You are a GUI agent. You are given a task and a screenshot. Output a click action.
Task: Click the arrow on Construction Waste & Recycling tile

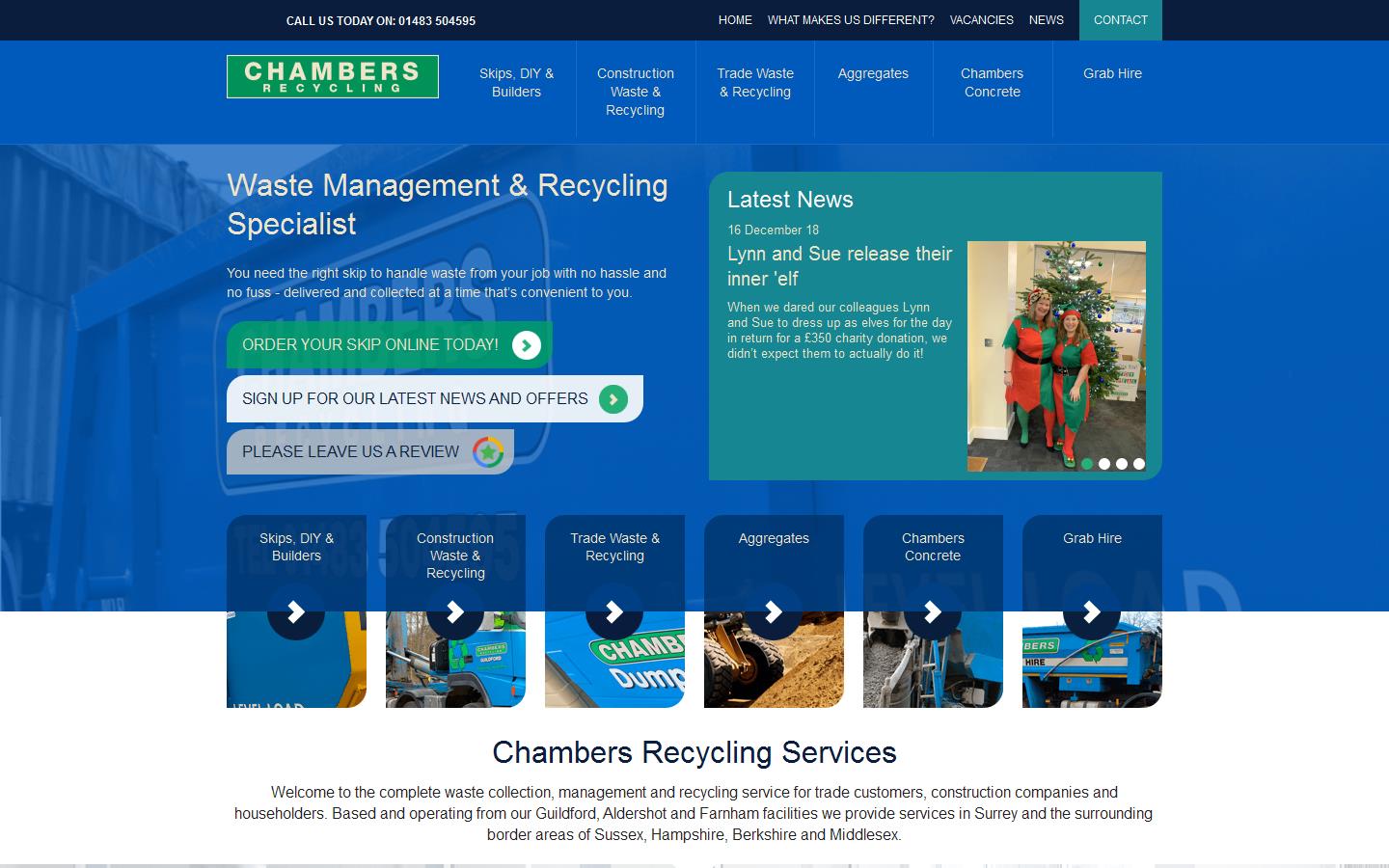(455, 611)
